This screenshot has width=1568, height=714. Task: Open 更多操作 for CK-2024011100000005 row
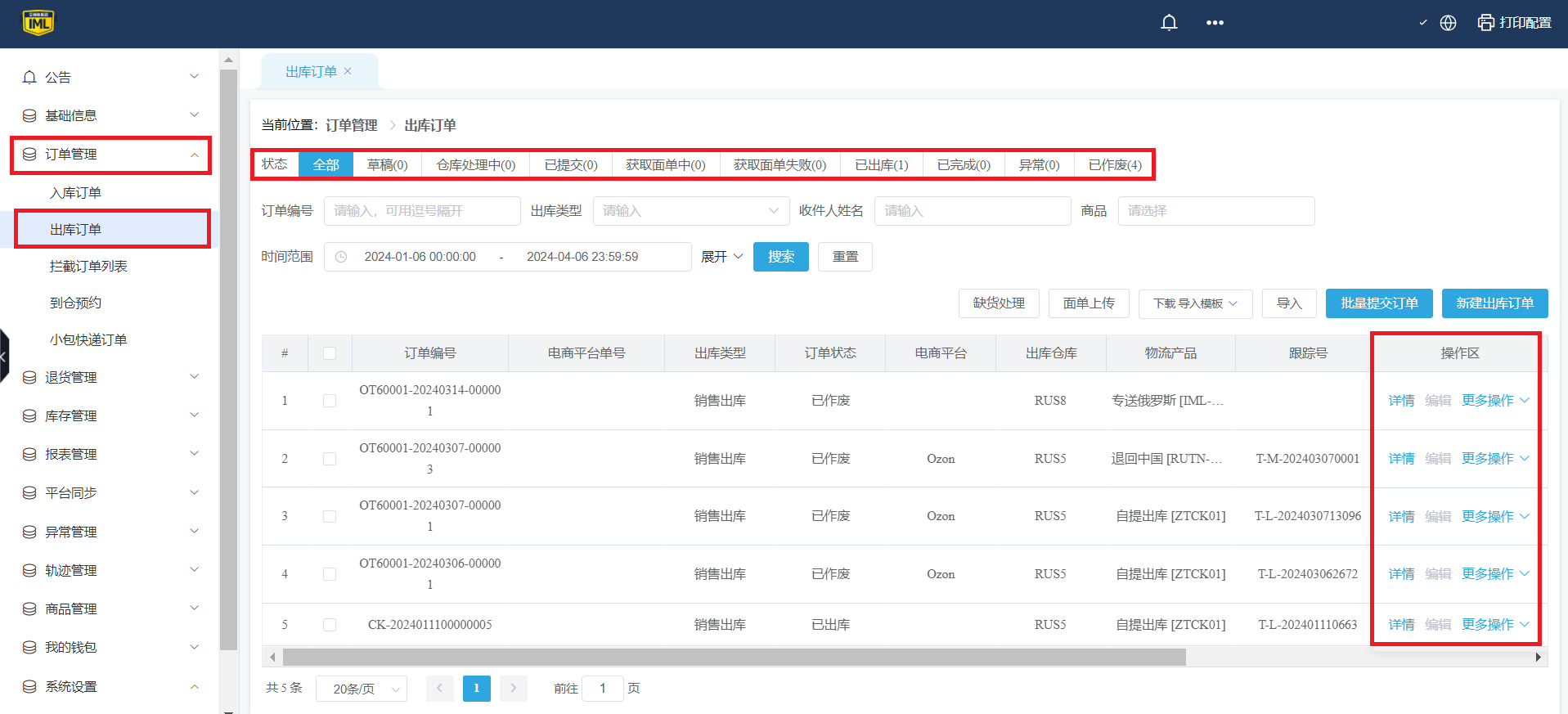1495,625
